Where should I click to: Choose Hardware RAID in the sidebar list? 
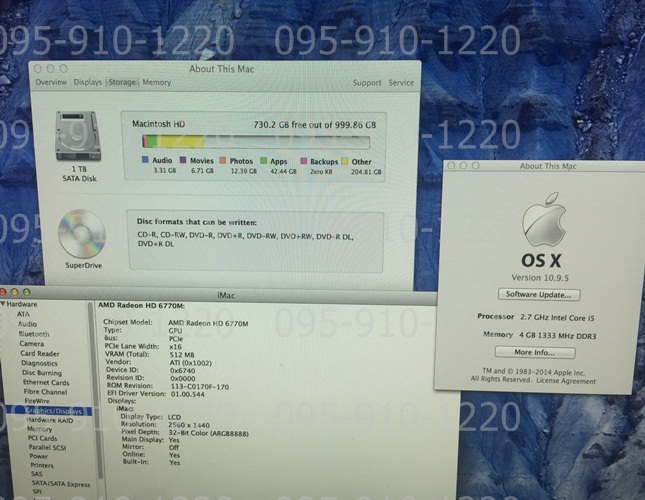[x=44, y=419]
